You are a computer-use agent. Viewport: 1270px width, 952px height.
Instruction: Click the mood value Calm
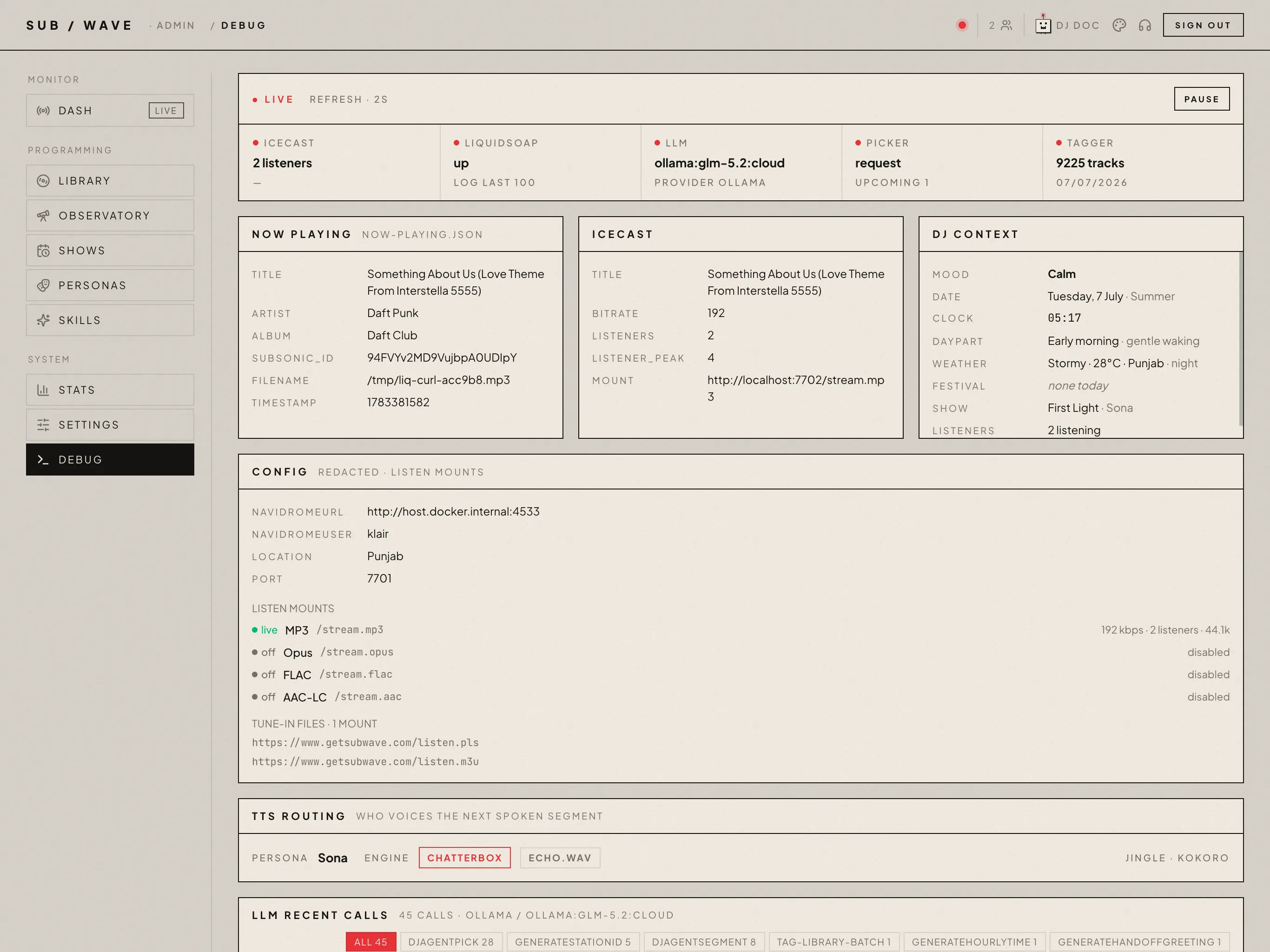point(1062,274)
